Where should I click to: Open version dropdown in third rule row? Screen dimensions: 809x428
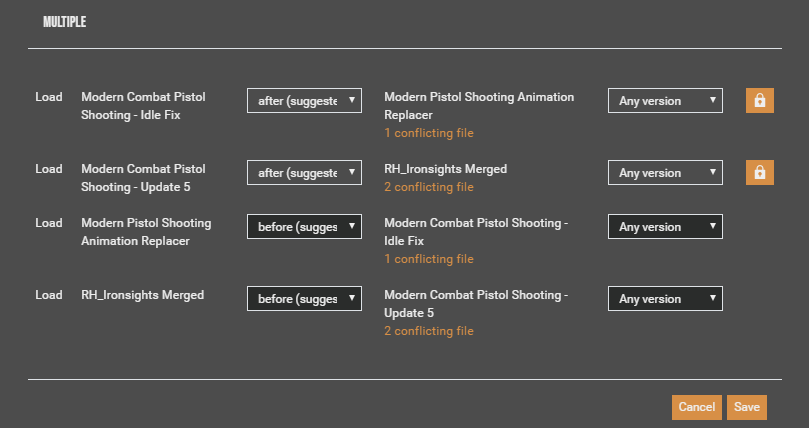tap(665, 226)
